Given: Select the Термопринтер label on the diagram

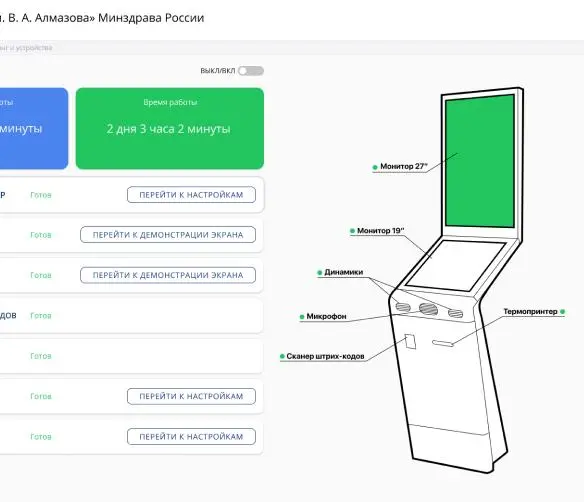Looking at the screenshot, I should [x=530, y=311].
